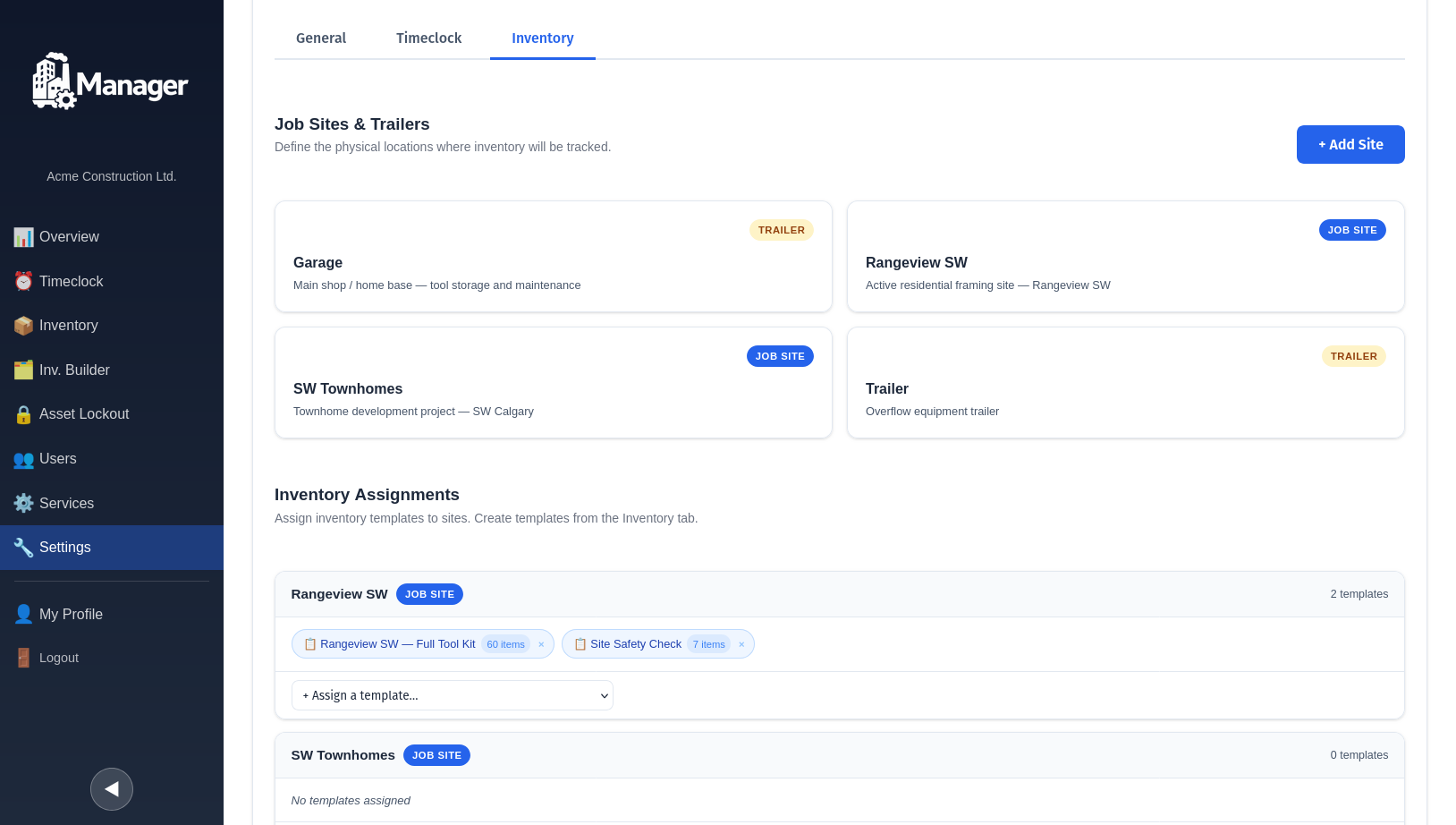Open Settings via the wrench icon
1456x825 pixels.
pos(23,547)
